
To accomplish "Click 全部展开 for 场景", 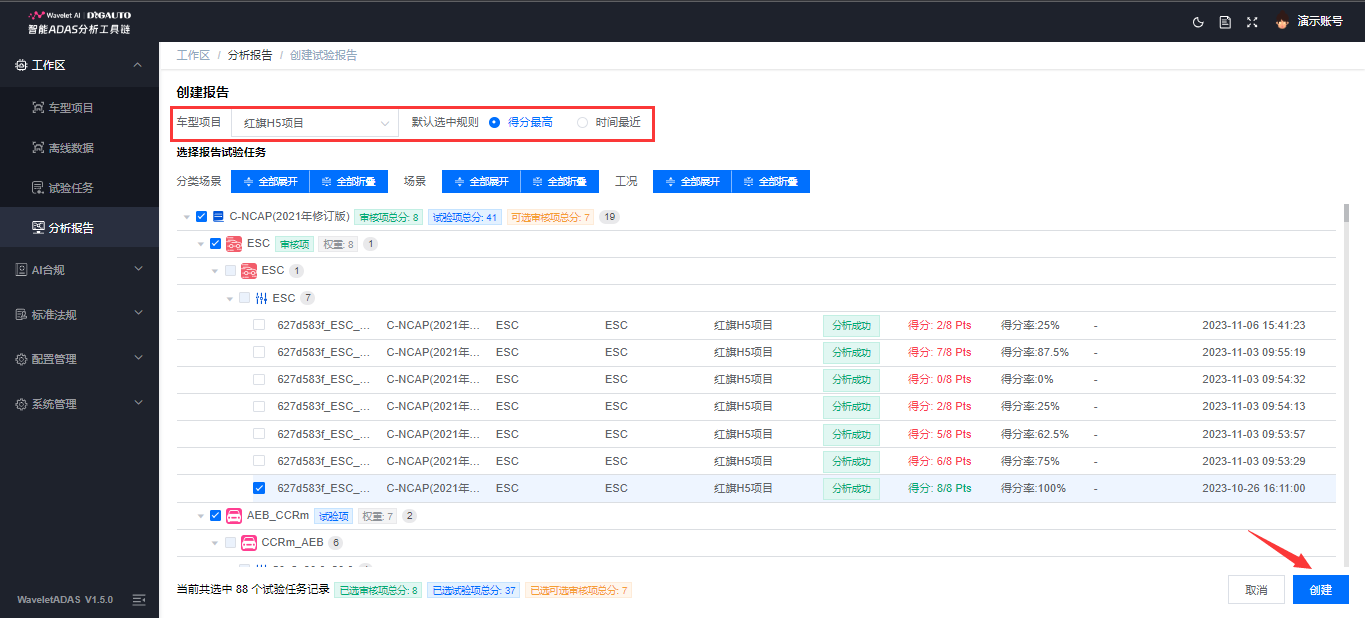I will (481, 181).
